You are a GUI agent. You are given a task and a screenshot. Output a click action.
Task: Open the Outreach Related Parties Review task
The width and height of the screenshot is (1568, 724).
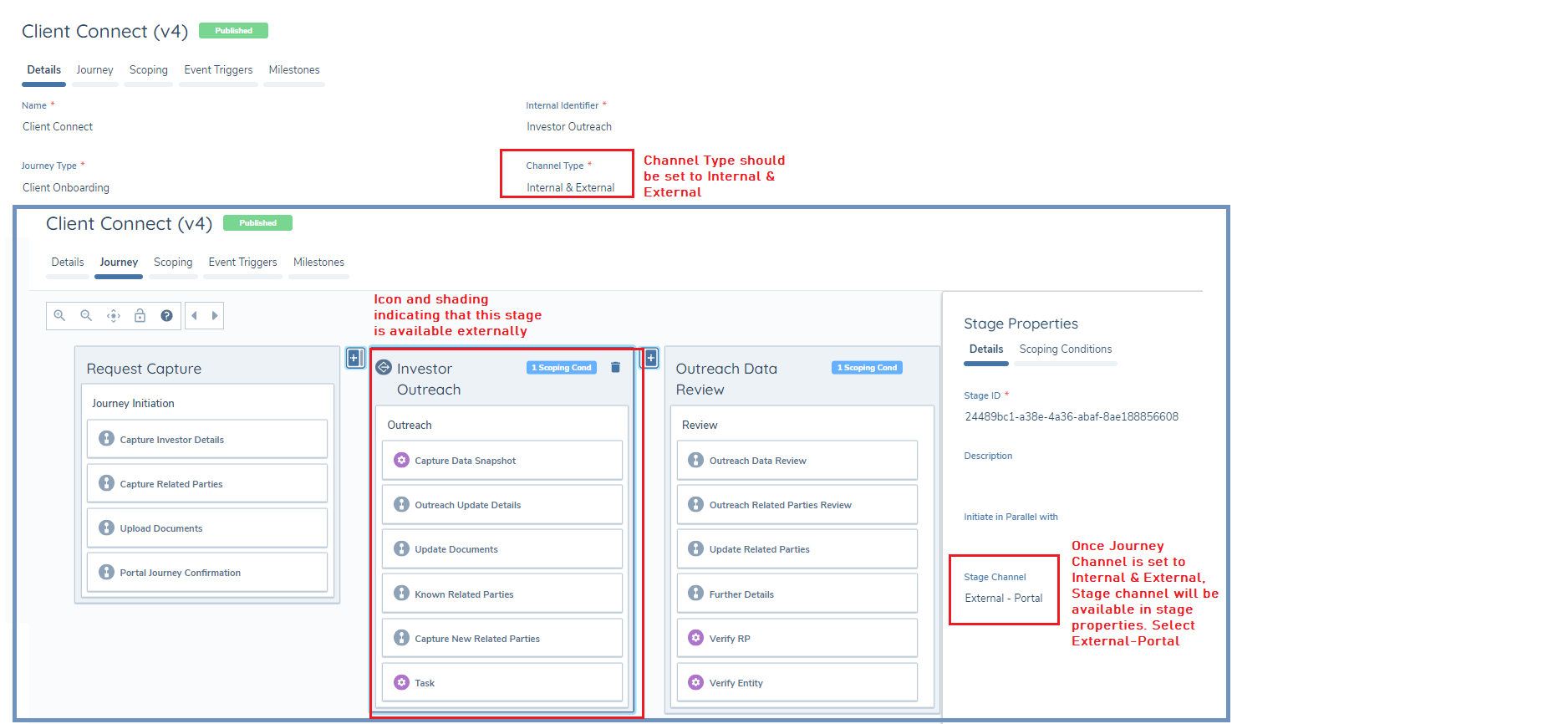[x=797, y=504]
